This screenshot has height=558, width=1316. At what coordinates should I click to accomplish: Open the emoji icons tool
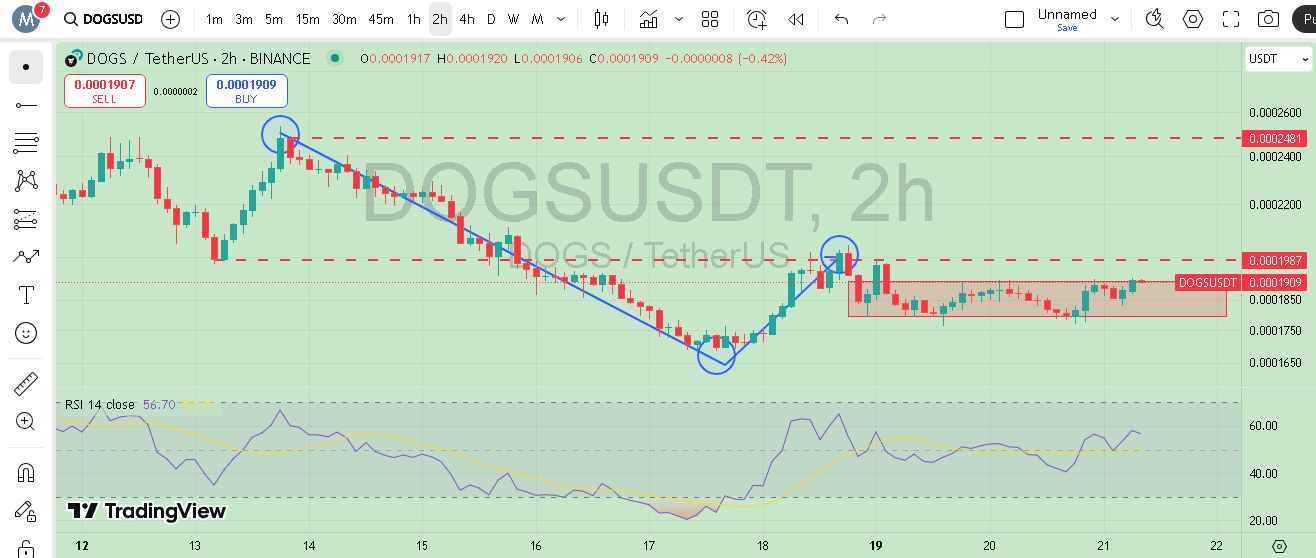(x=26, y=333)
